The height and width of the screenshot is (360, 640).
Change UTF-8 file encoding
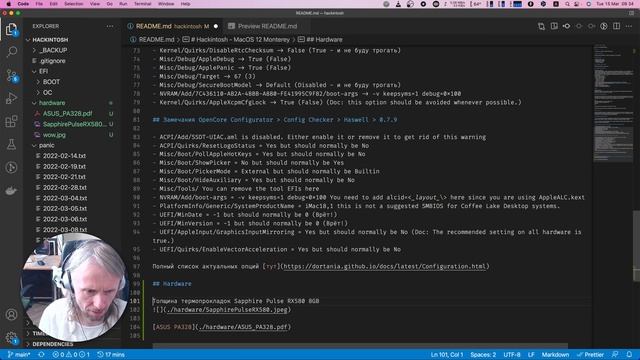click(x=511, y=355)
